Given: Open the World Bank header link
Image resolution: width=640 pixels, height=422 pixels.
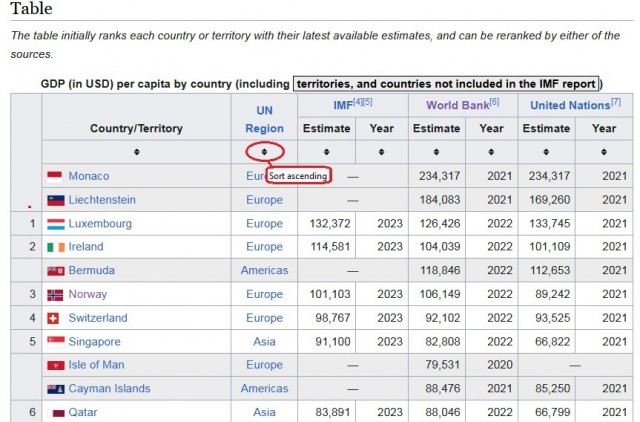Looking at the screenshot, I should pyautogui.click(x=458, y=105).
